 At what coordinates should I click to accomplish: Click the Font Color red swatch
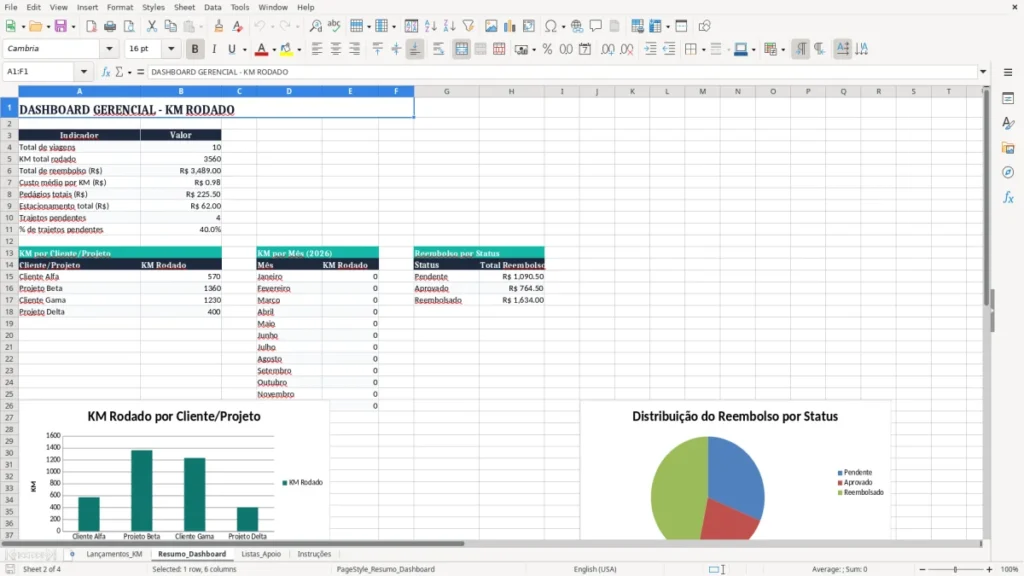[x=261, y=49]
